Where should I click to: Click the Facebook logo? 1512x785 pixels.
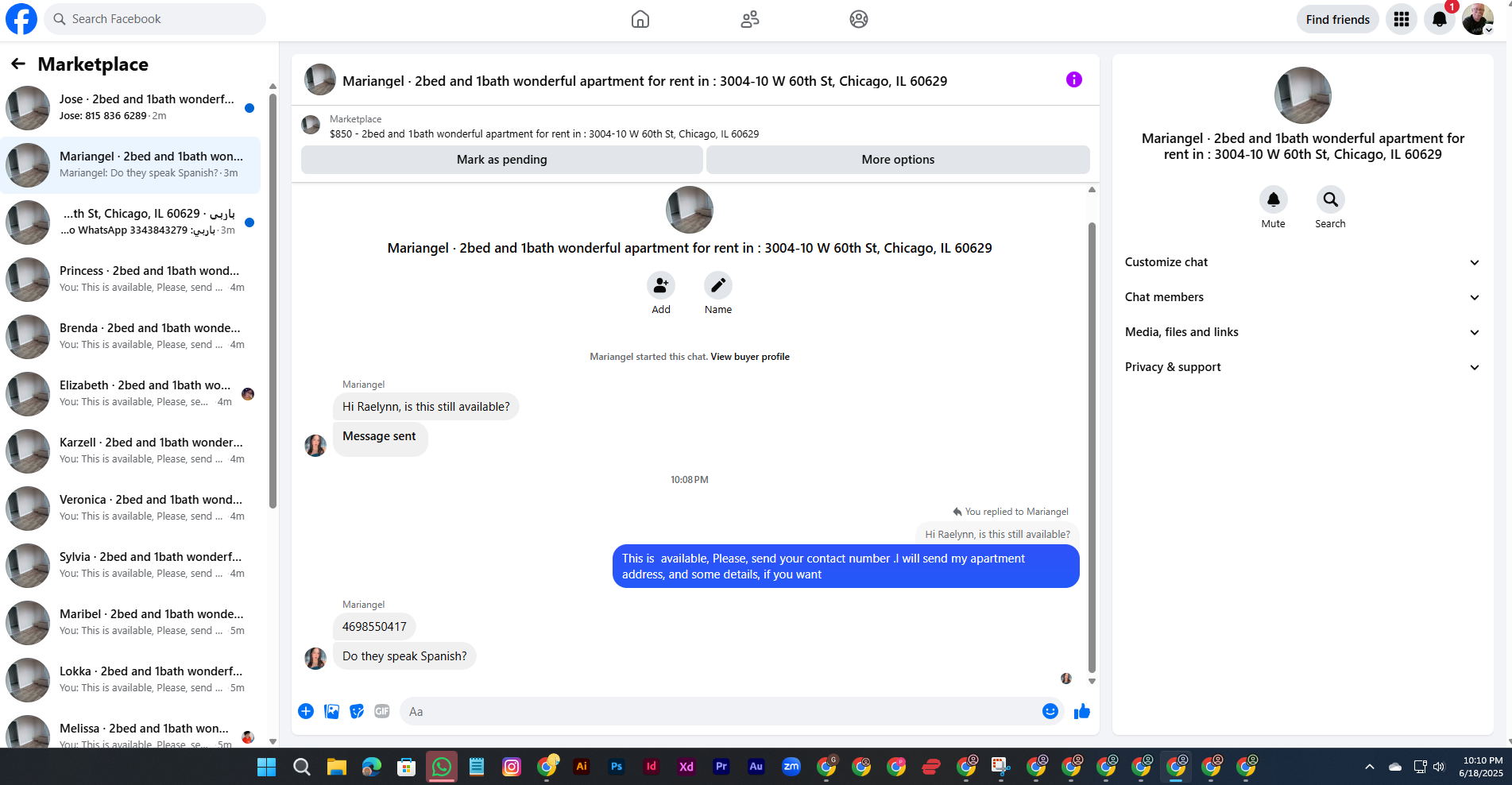click(21, 19)
